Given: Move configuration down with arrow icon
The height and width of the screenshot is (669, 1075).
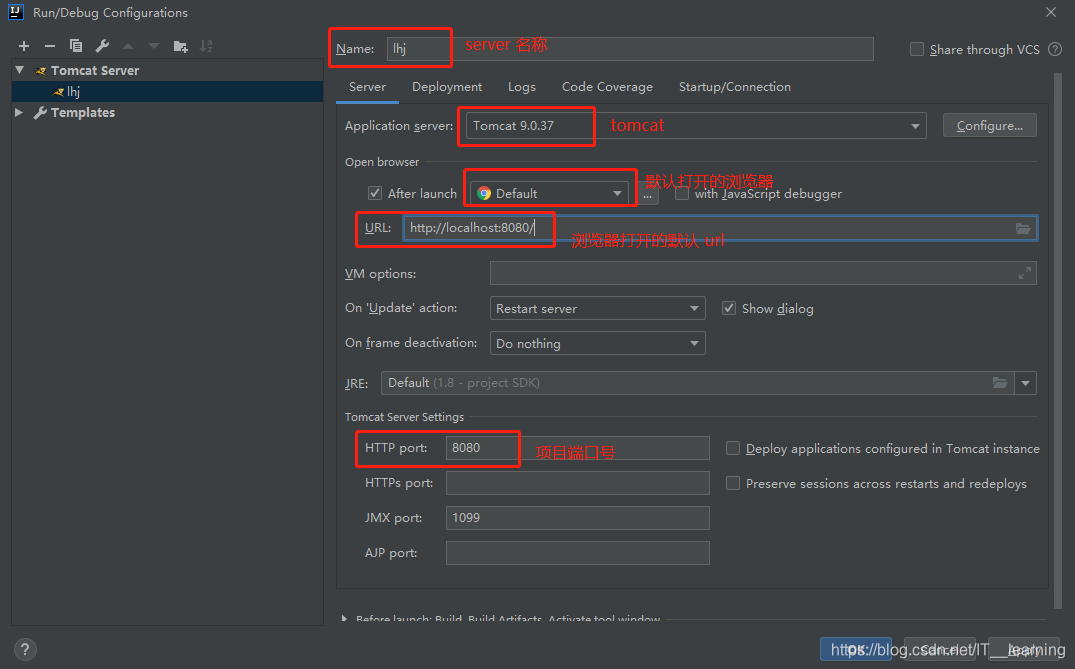Looking at the screenshot, I should coord(154,46).
